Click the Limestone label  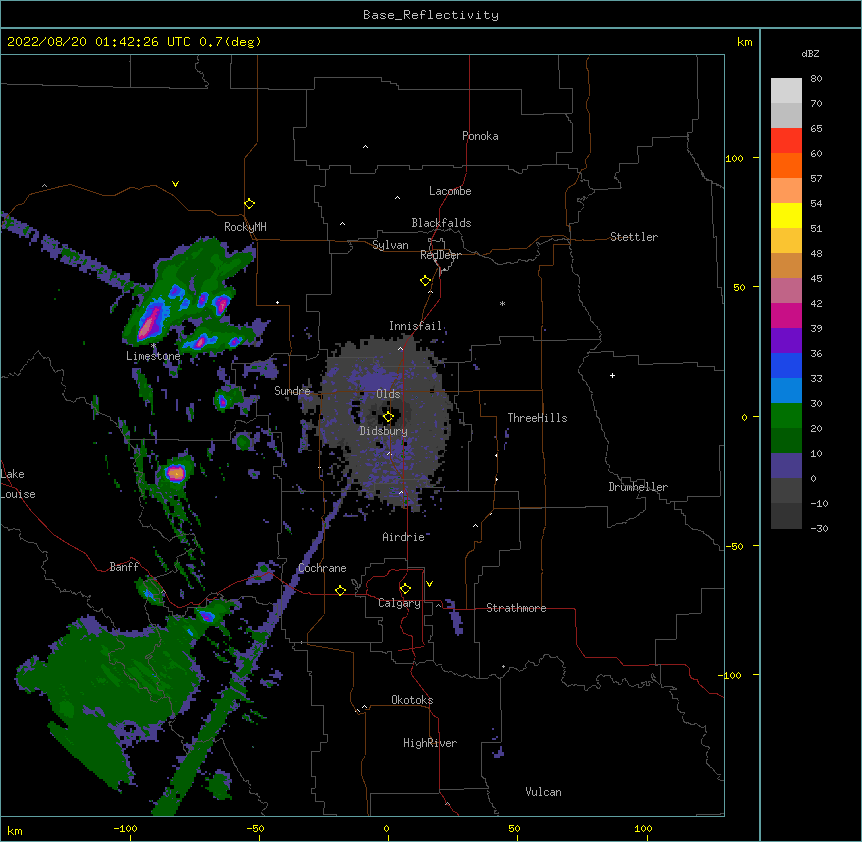point(153,356)
